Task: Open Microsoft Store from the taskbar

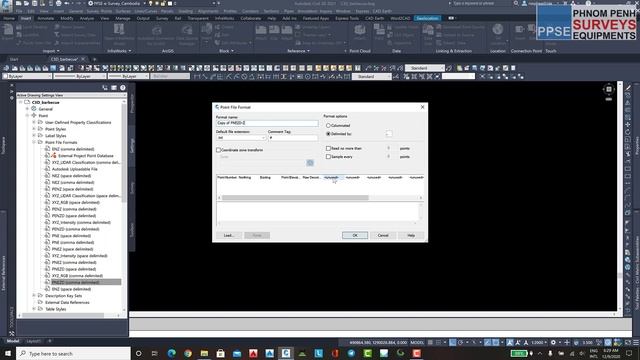Action: [220, 353]
